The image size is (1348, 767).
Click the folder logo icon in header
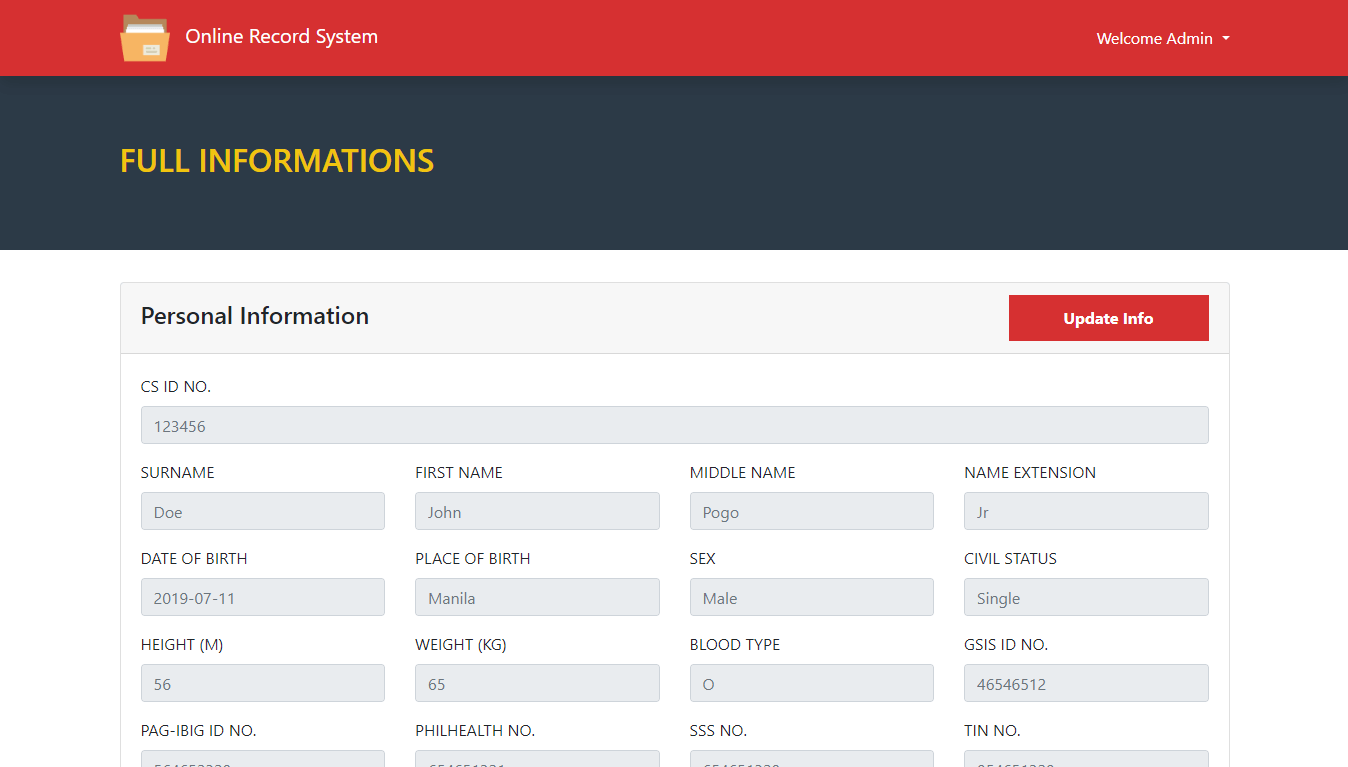pyautogui.click(x=145, y=38)
